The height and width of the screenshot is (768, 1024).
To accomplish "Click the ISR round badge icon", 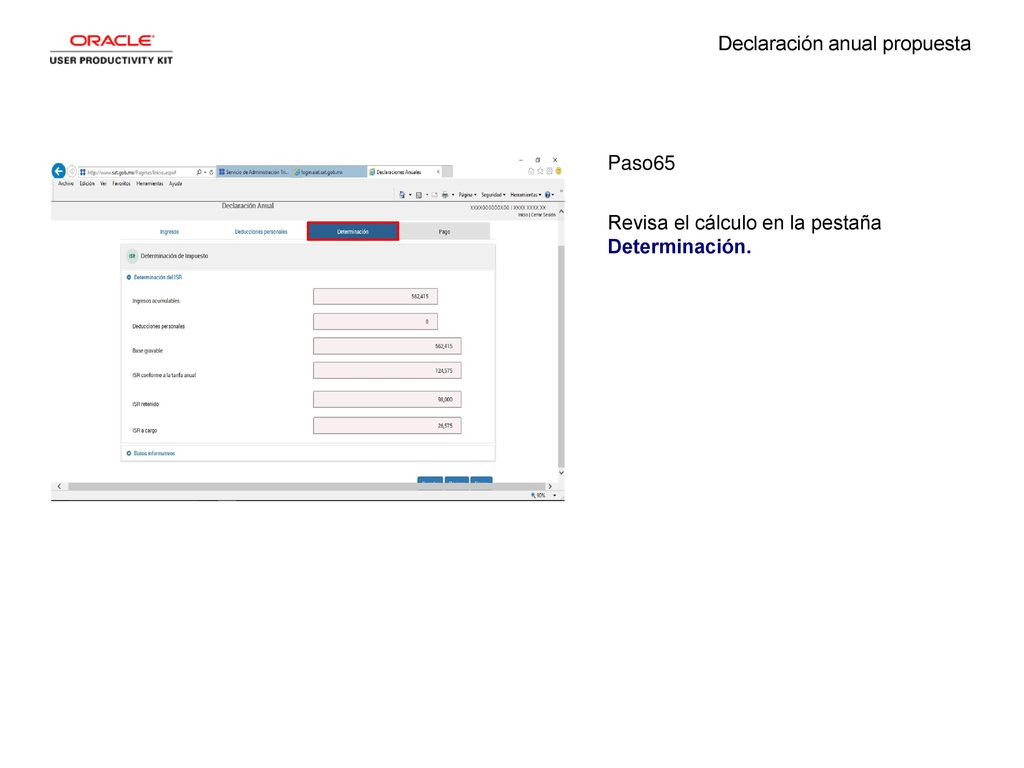I will [x=132, y=256].
